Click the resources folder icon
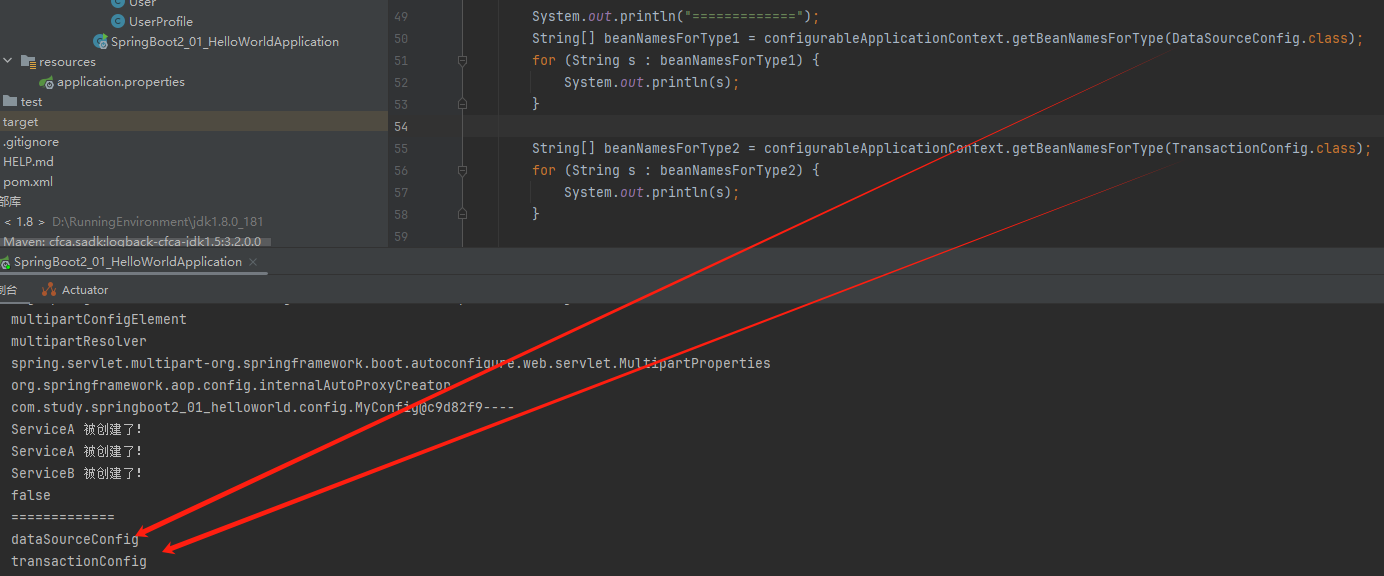 [x=28, y=61]
